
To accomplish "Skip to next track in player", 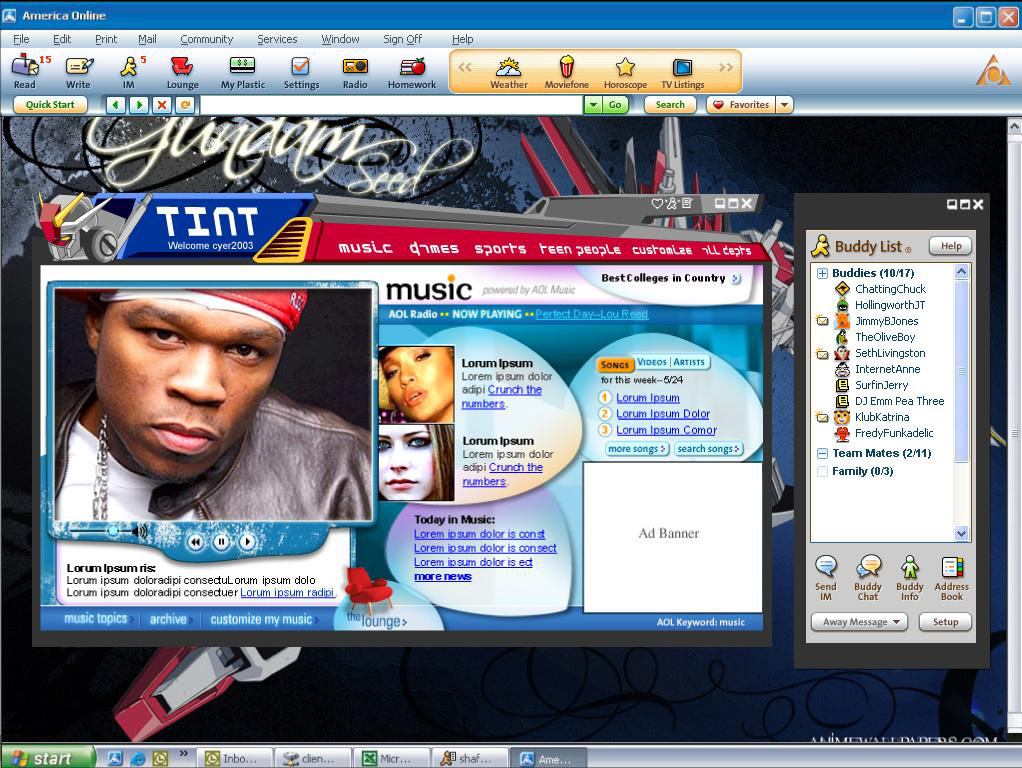I will point(247,541).
